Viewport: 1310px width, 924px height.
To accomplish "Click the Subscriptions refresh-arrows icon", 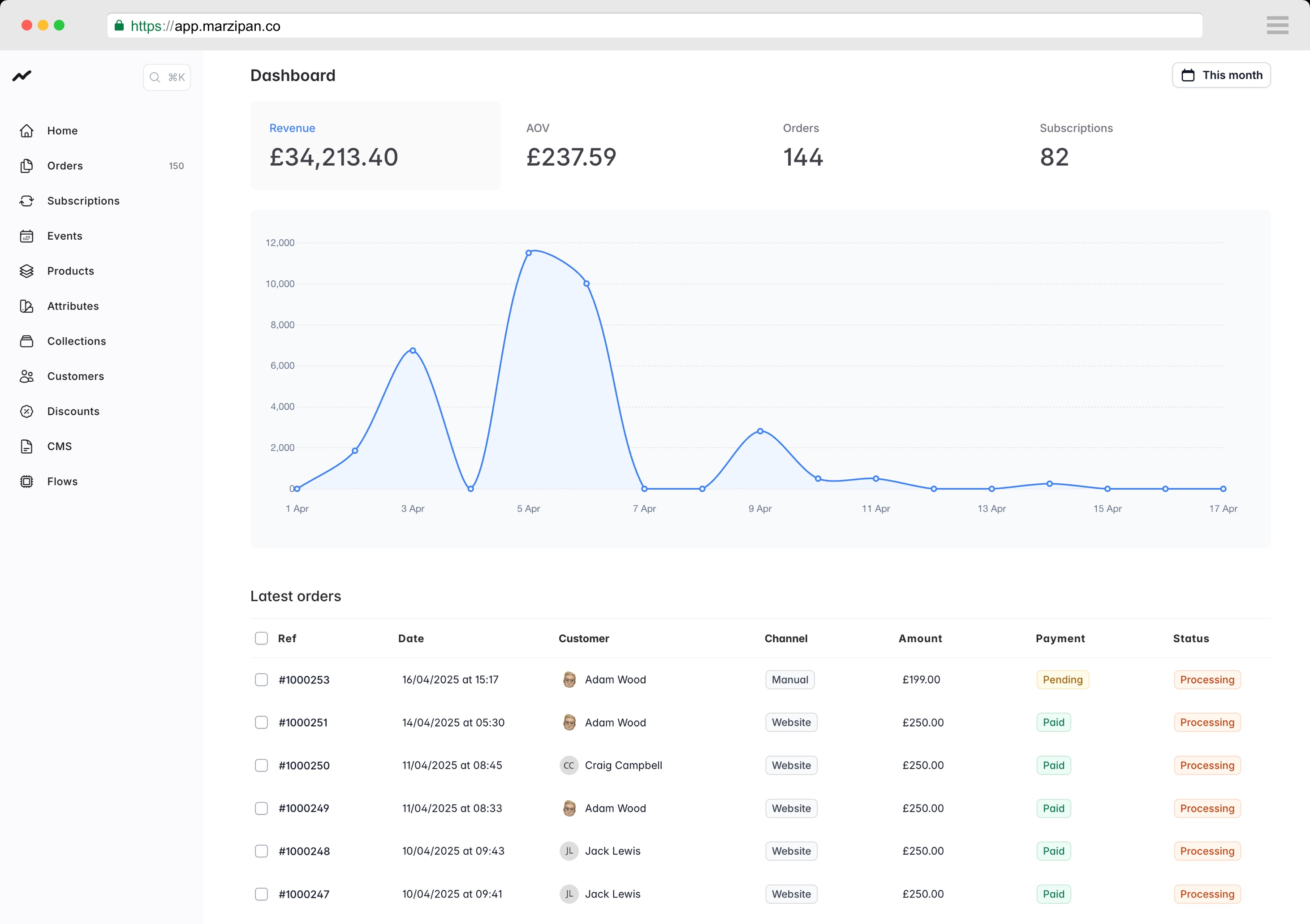I will pos(27,201).
